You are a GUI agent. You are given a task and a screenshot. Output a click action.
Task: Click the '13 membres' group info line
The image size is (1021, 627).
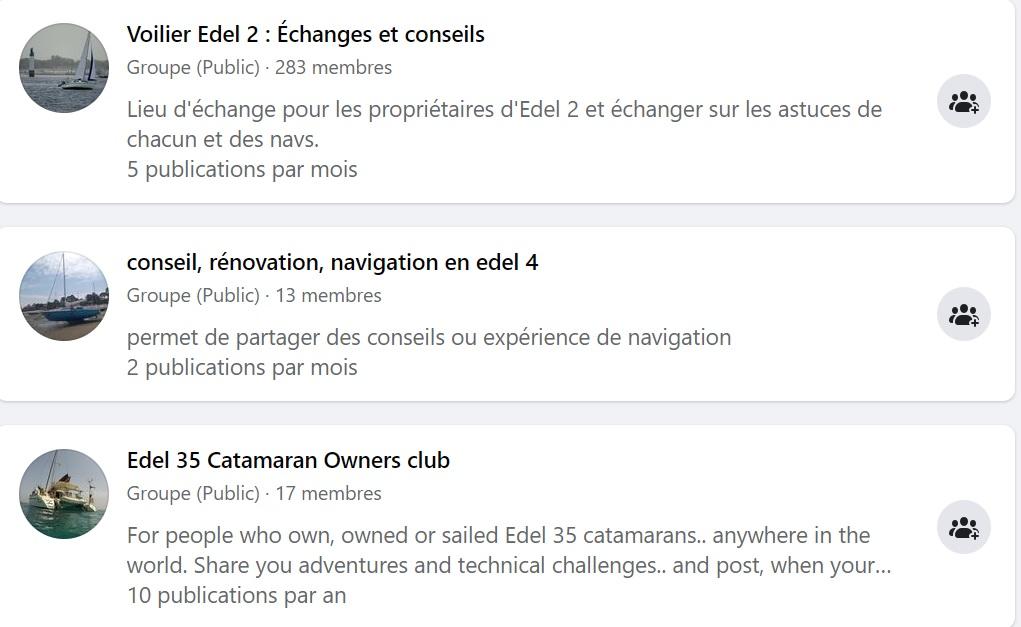254,295
